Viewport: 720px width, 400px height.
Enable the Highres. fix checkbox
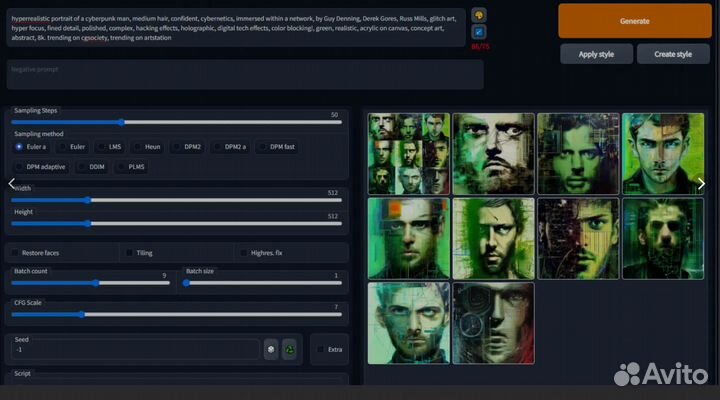click(243, 253)
